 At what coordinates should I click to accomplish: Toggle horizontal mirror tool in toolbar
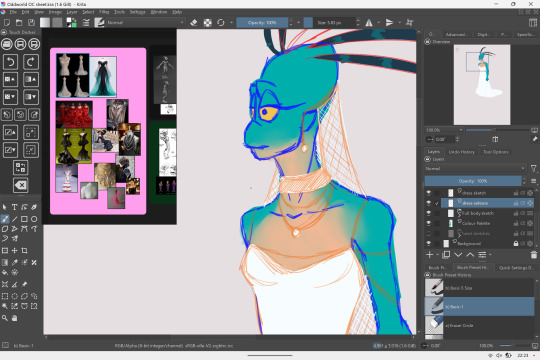369,23
